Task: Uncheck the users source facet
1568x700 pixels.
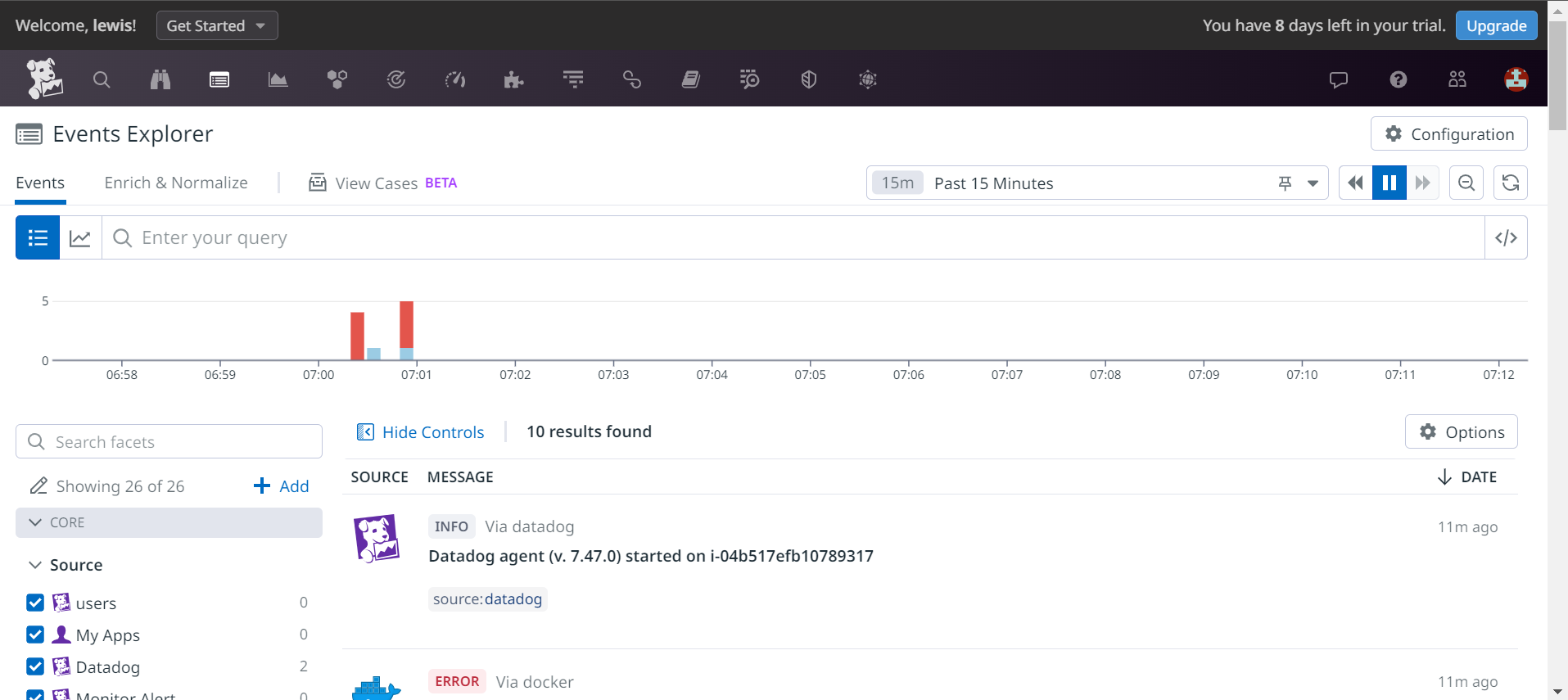Action: coord(35,603)
